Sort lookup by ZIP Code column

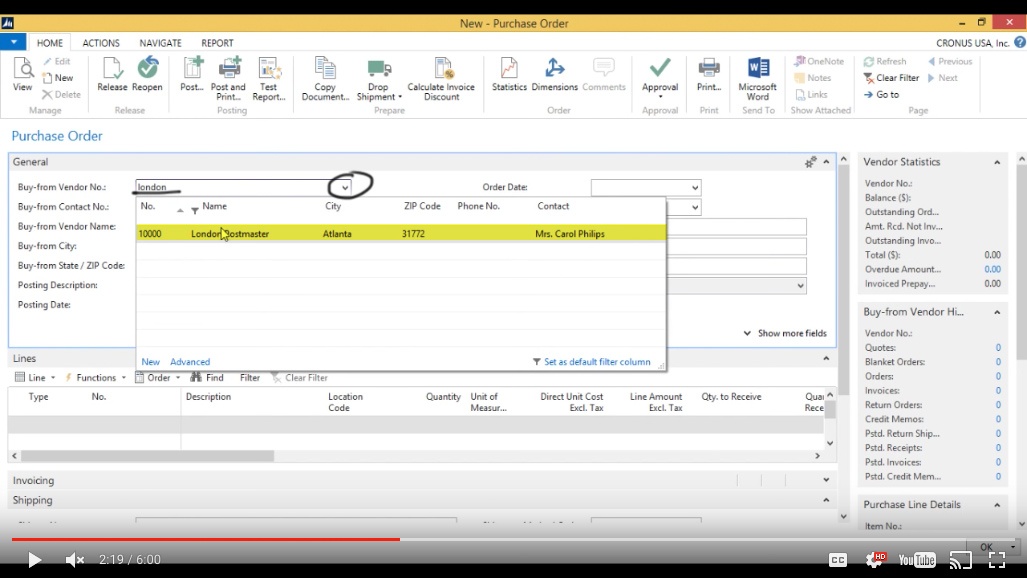[x=422, y=206]
